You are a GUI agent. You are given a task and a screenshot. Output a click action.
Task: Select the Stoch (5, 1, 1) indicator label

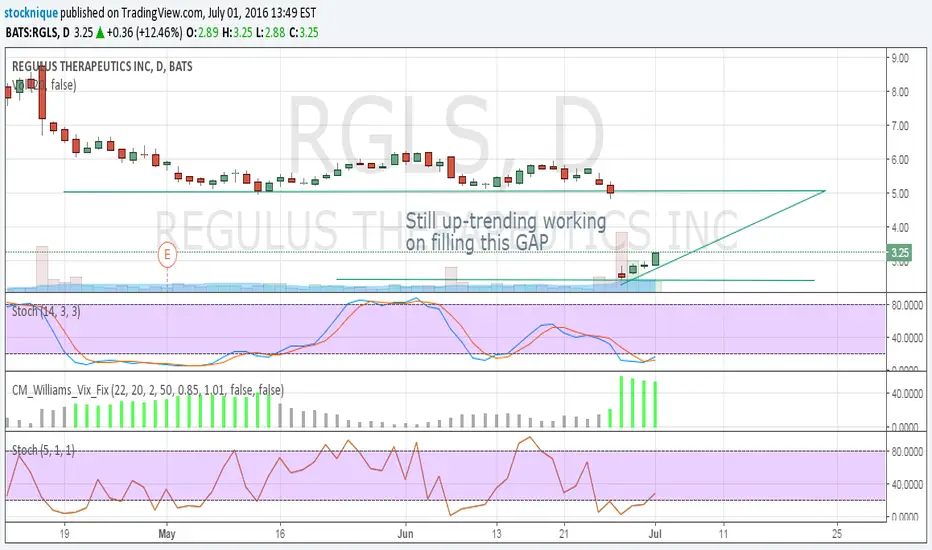[x=43, y=450]
